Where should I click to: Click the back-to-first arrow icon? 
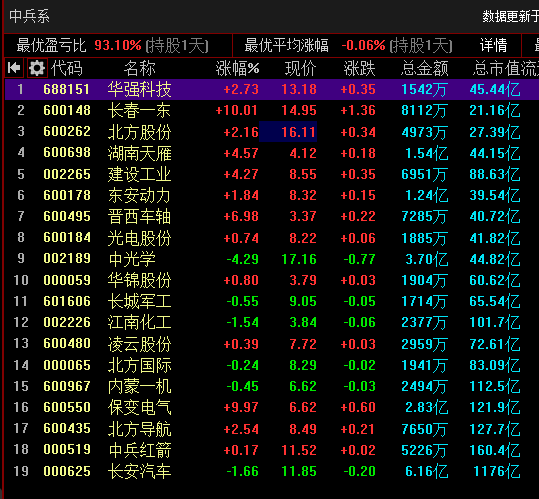click(x=14, y=68)
